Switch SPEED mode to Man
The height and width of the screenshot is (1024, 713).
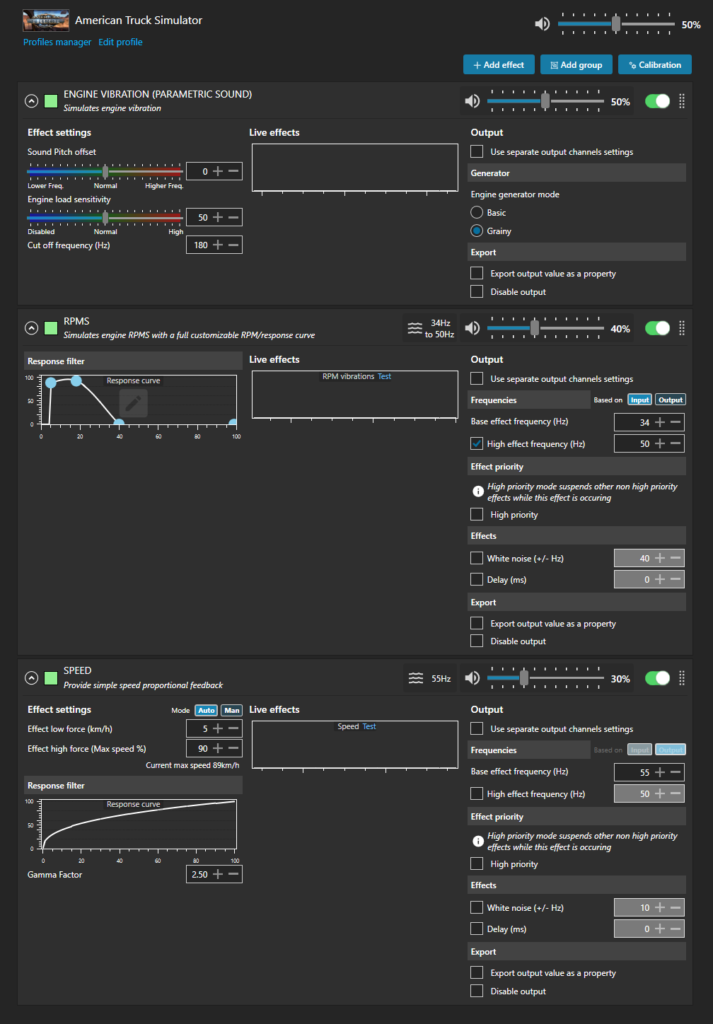pyautogui.click(x=231, y=710)
